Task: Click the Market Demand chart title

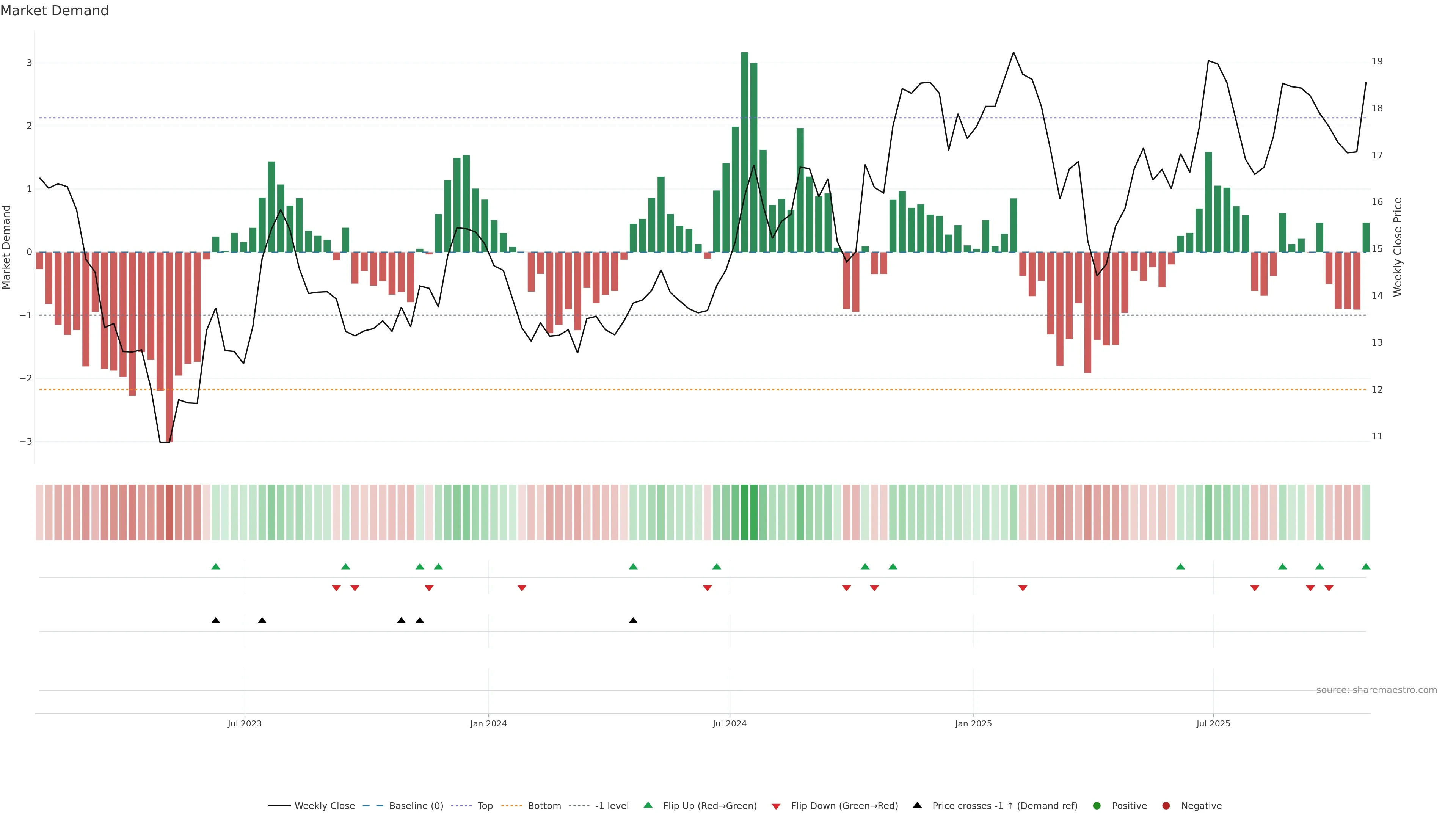Action: click(x=54, y=11)
